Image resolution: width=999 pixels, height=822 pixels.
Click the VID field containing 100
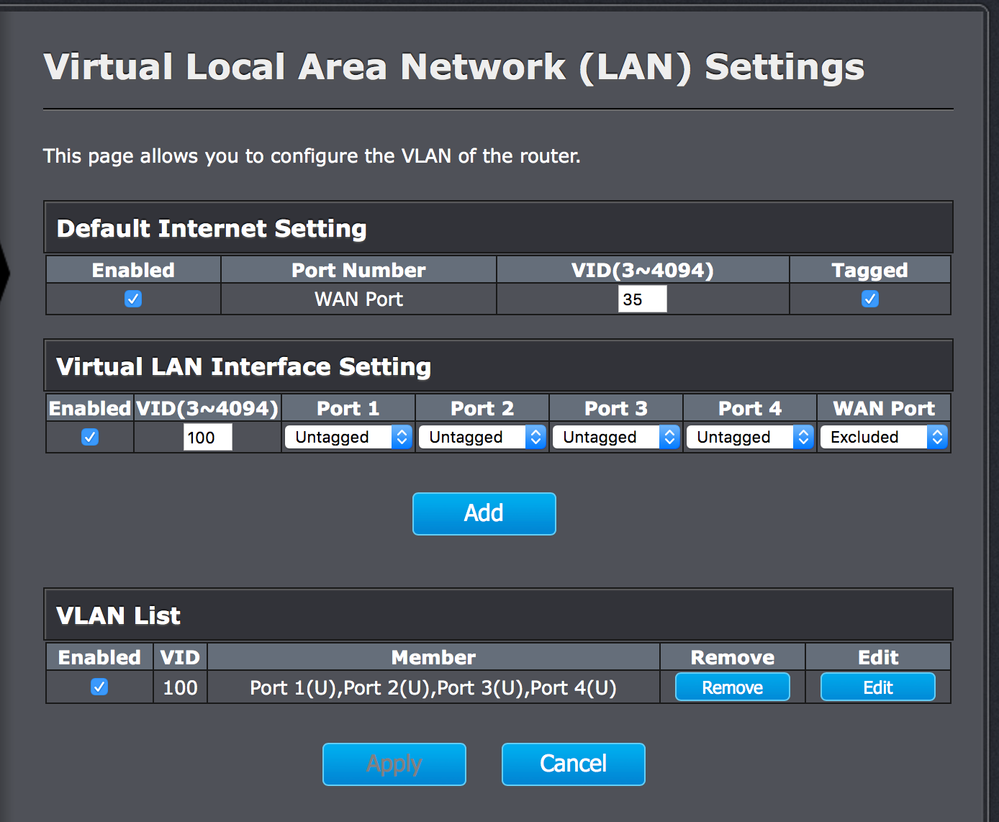point(208,437)
